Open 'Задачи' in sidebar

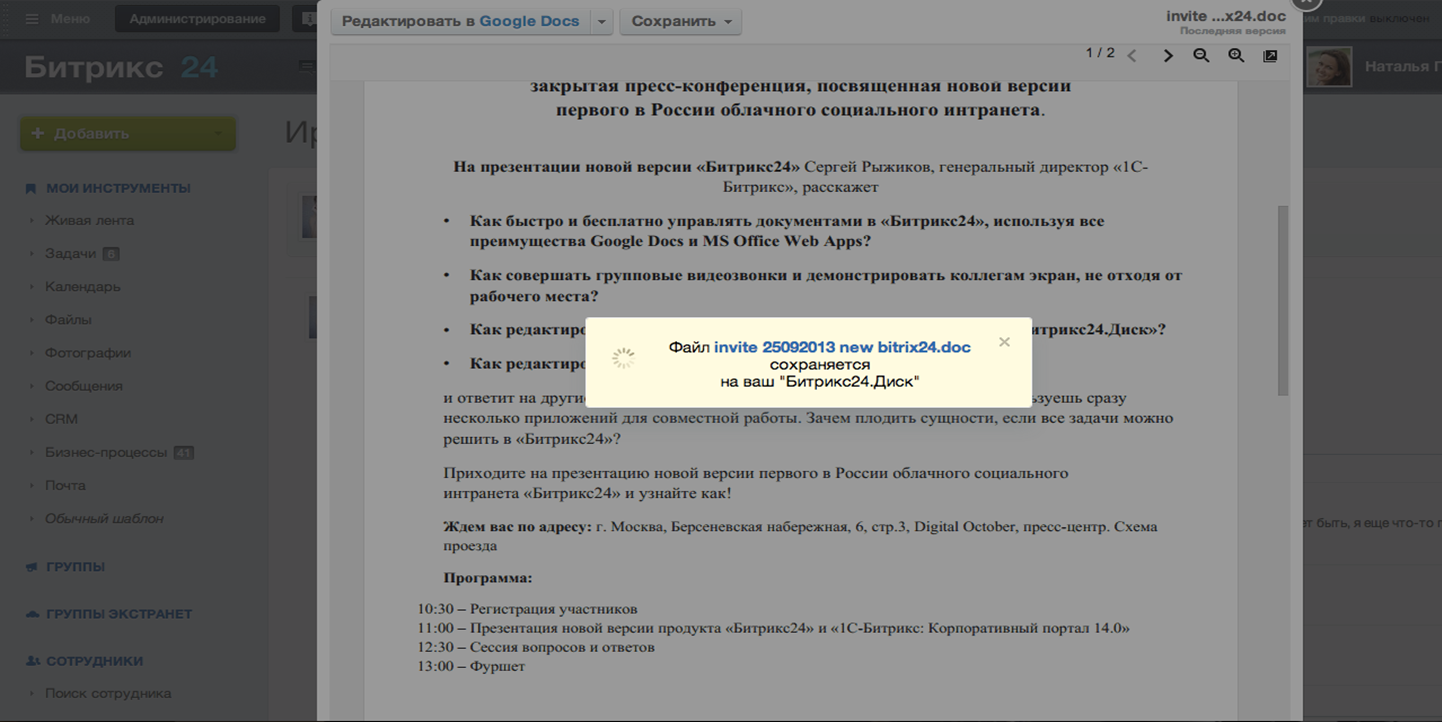(x=70, y=253)
